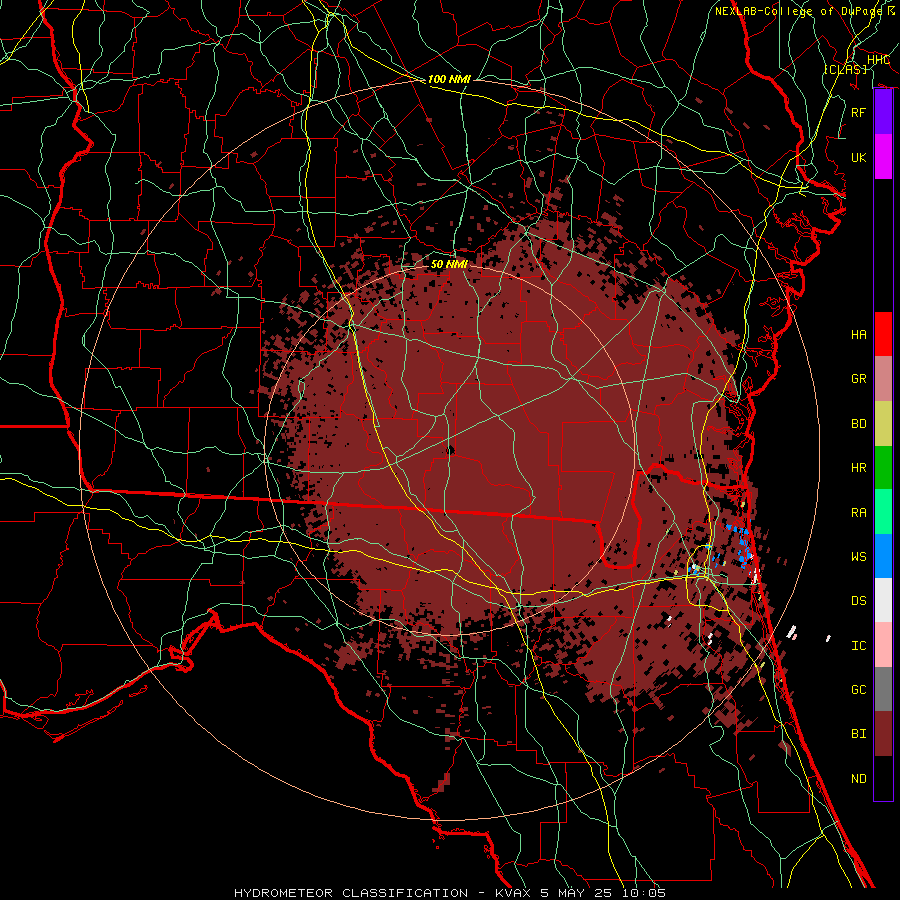Click the GC legend label

[859, 689]
